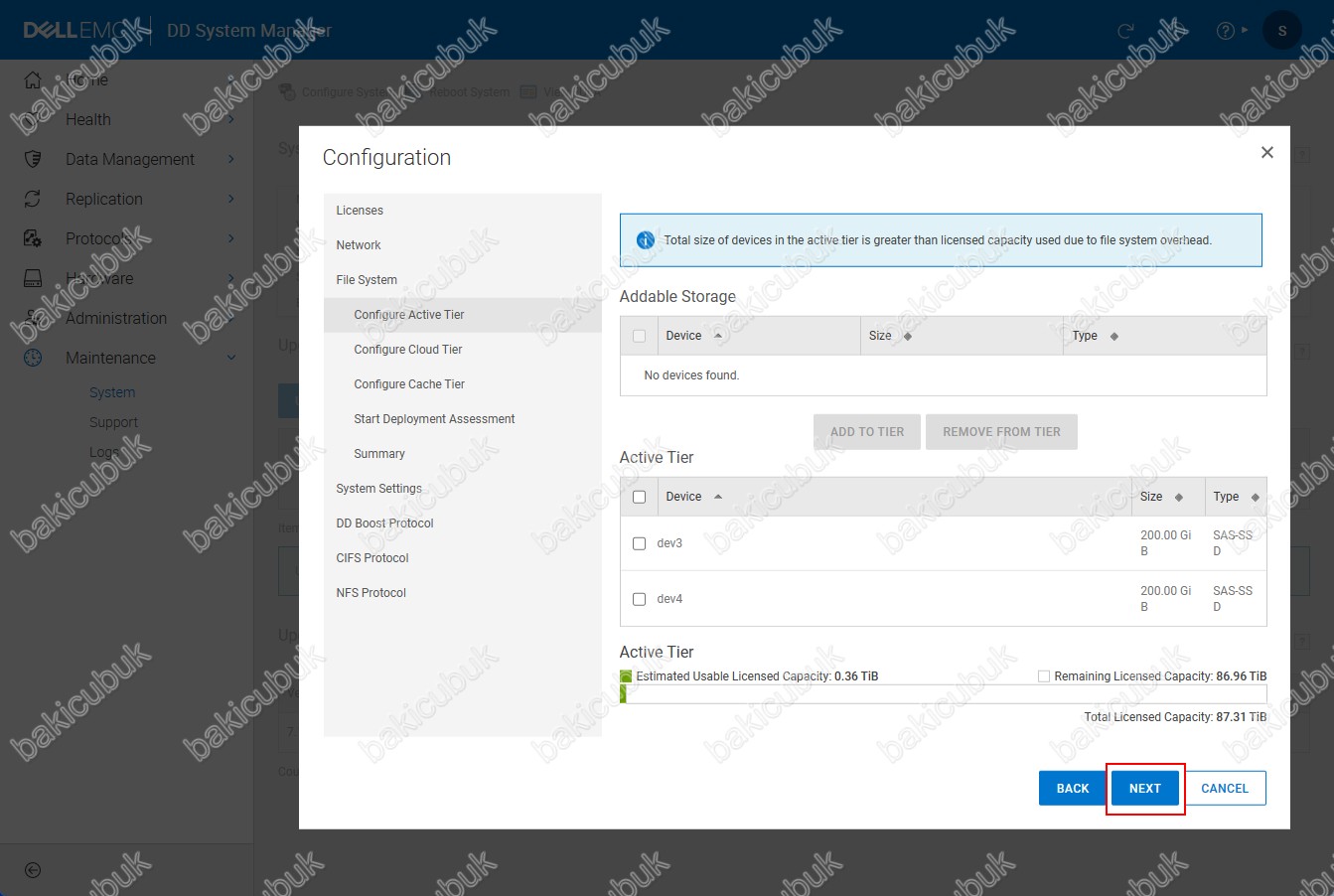This screenshot has height=896, width=1334.
Task: Close the Configuration dialog with X
Action: click(x=1266, y=152)
